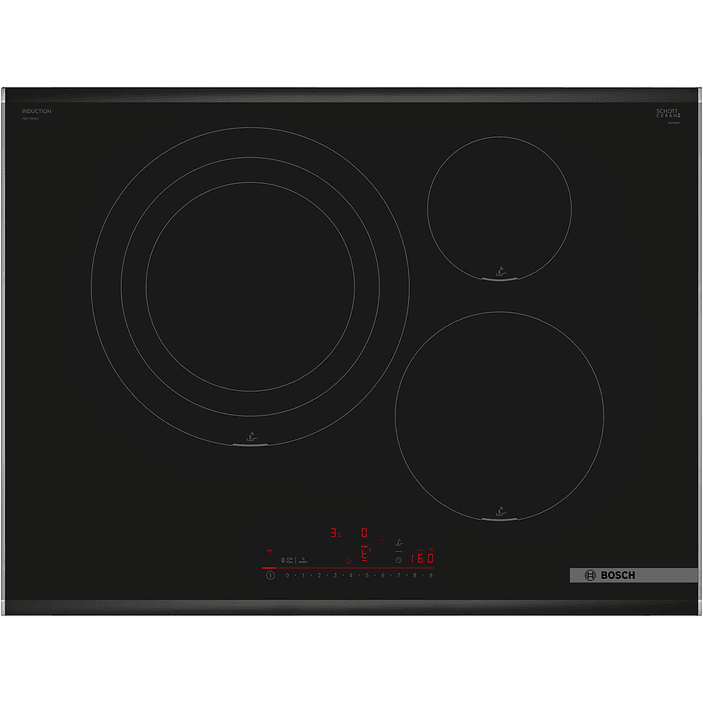Image resolution: width=703 pixels, height=703 pixels.
Task: Select the zone display showing 3
Action: (x=335, y=534)
